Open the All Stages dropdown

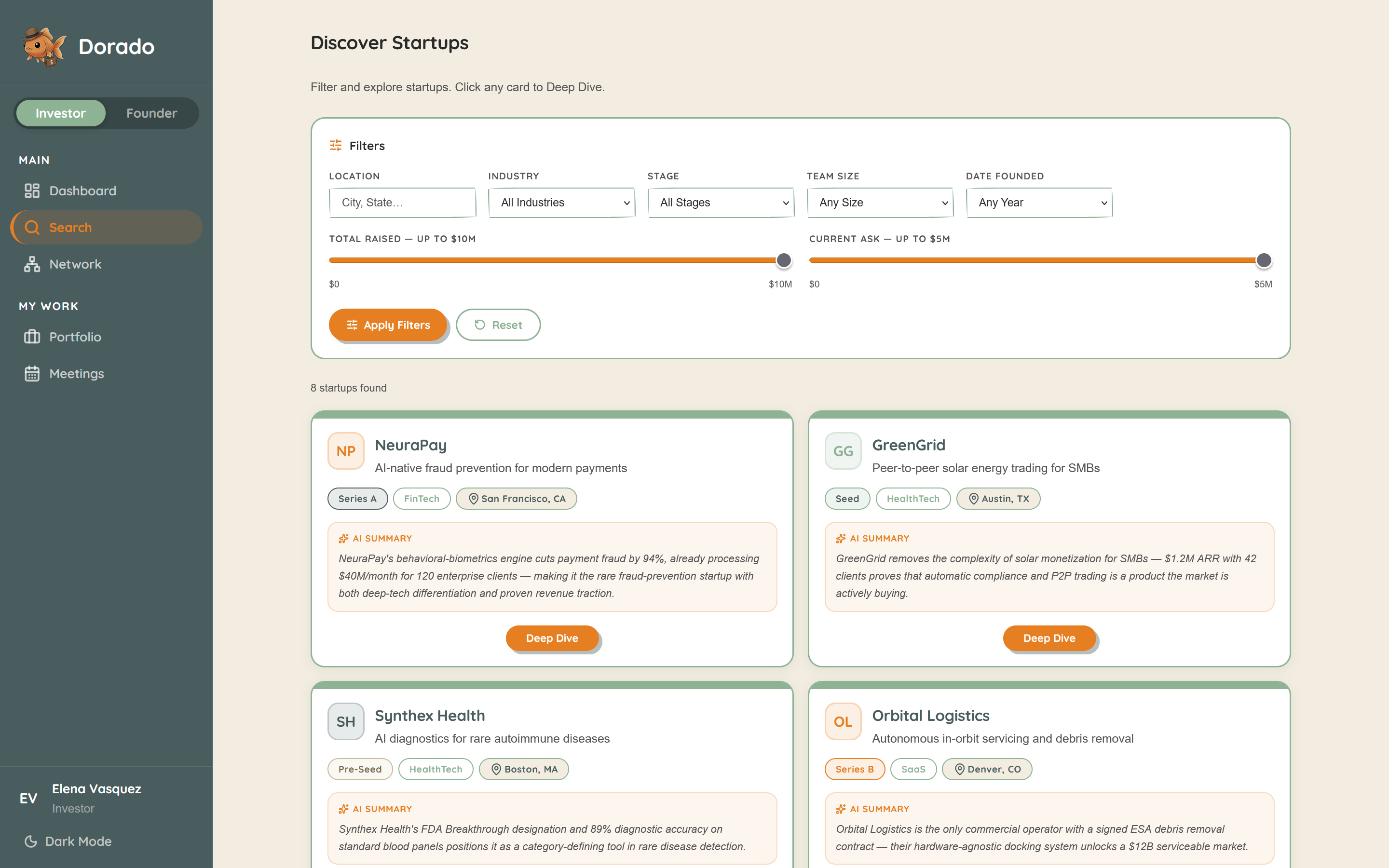(x=721, y=203)
